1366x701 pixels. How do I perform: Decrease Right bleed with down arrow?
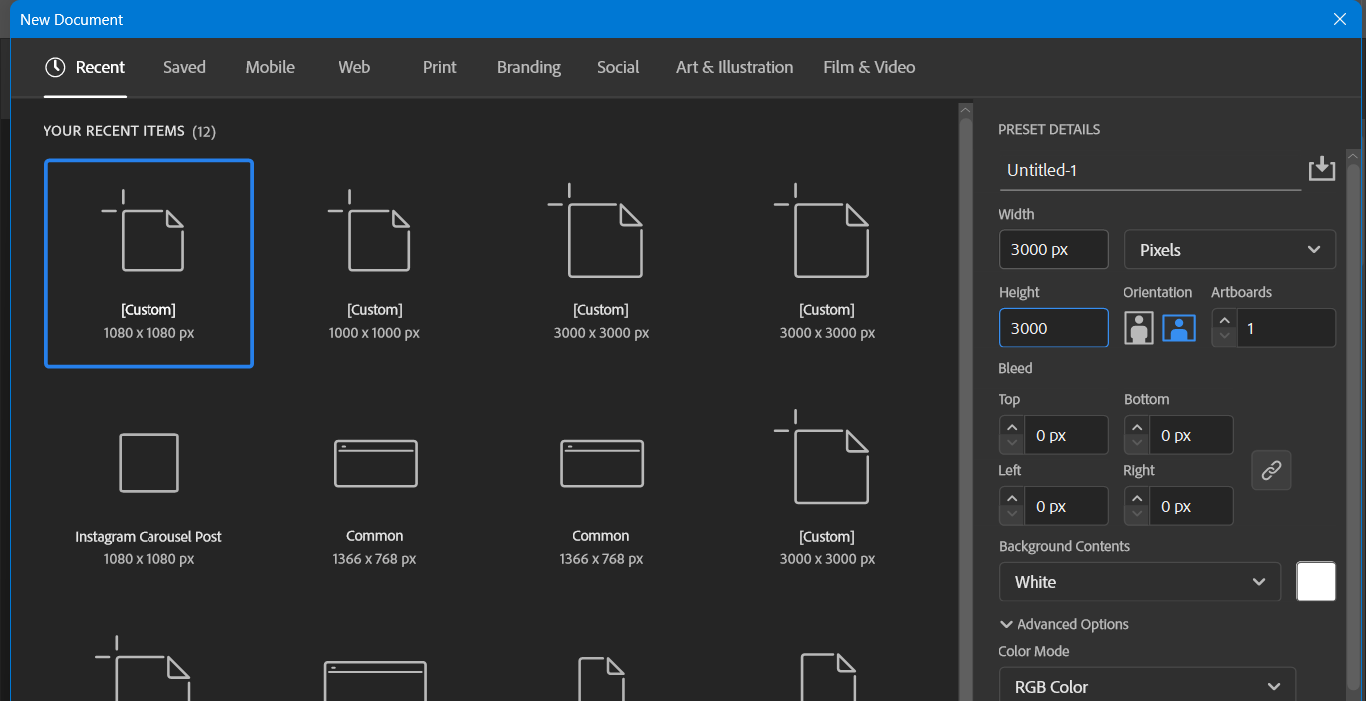(x=1137, y=515)
